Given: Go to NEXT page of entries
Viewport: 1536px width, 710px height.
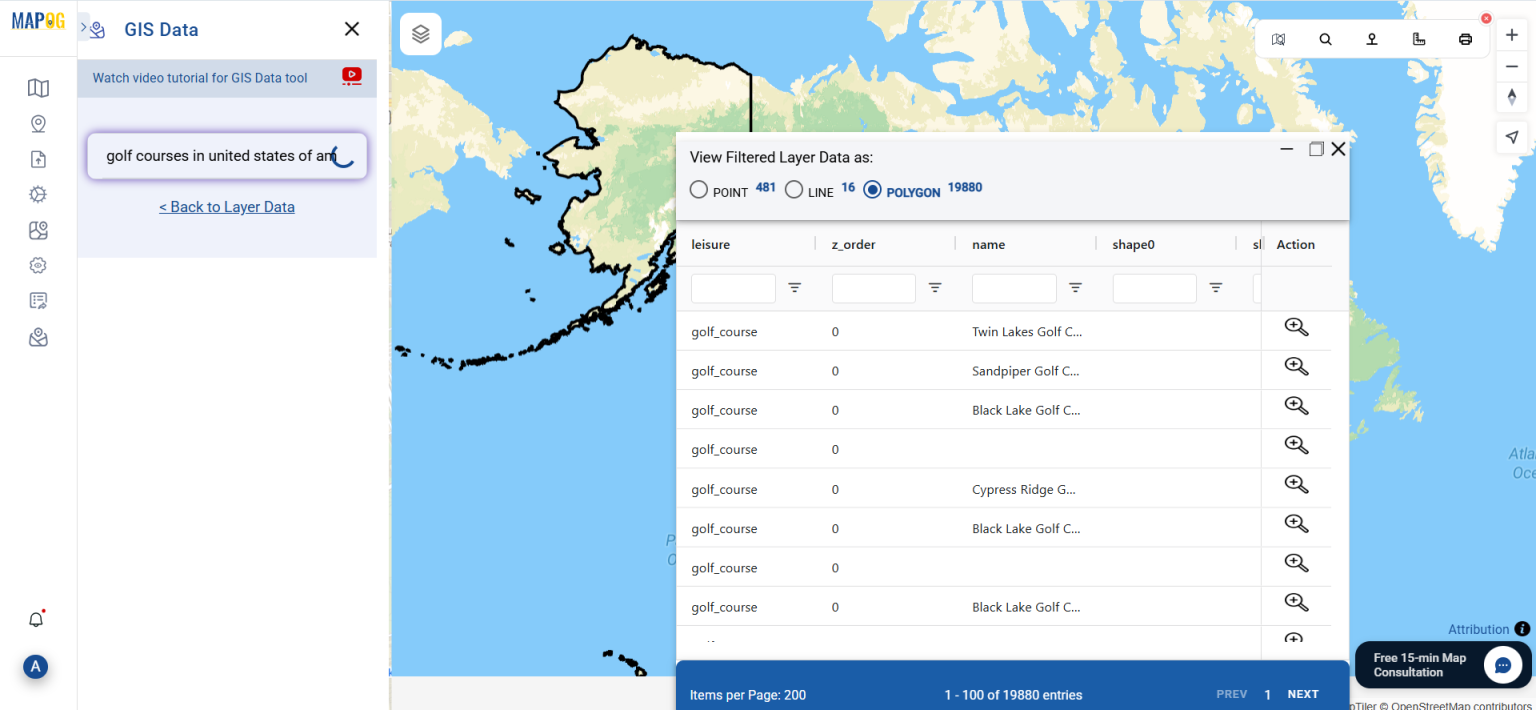Looking at the screenshot, I should pos(1303,693).
